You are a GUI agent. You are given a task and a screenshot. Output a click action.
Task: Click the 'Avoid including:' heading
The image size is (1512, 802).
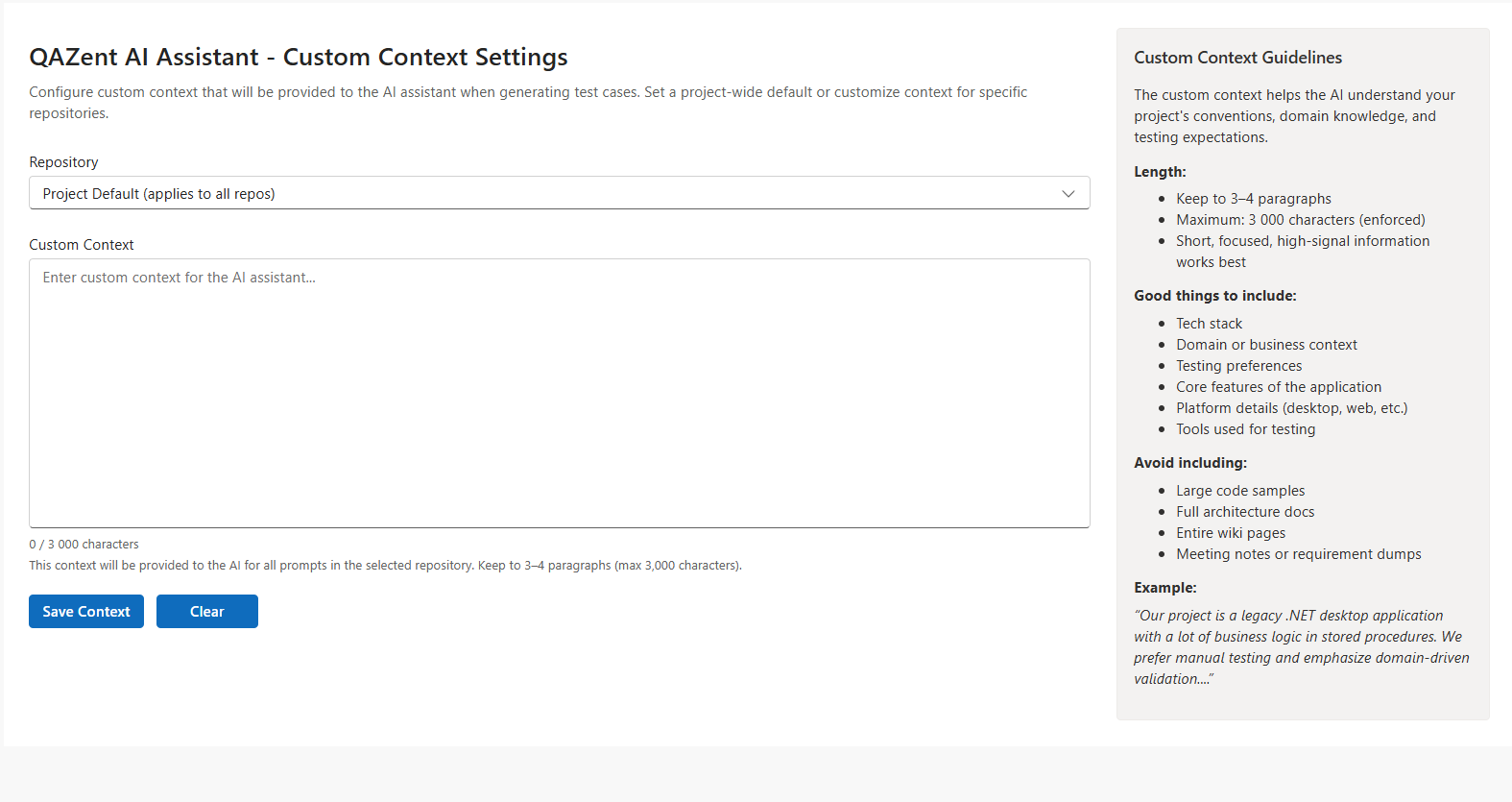click(x=1190, y=463)
